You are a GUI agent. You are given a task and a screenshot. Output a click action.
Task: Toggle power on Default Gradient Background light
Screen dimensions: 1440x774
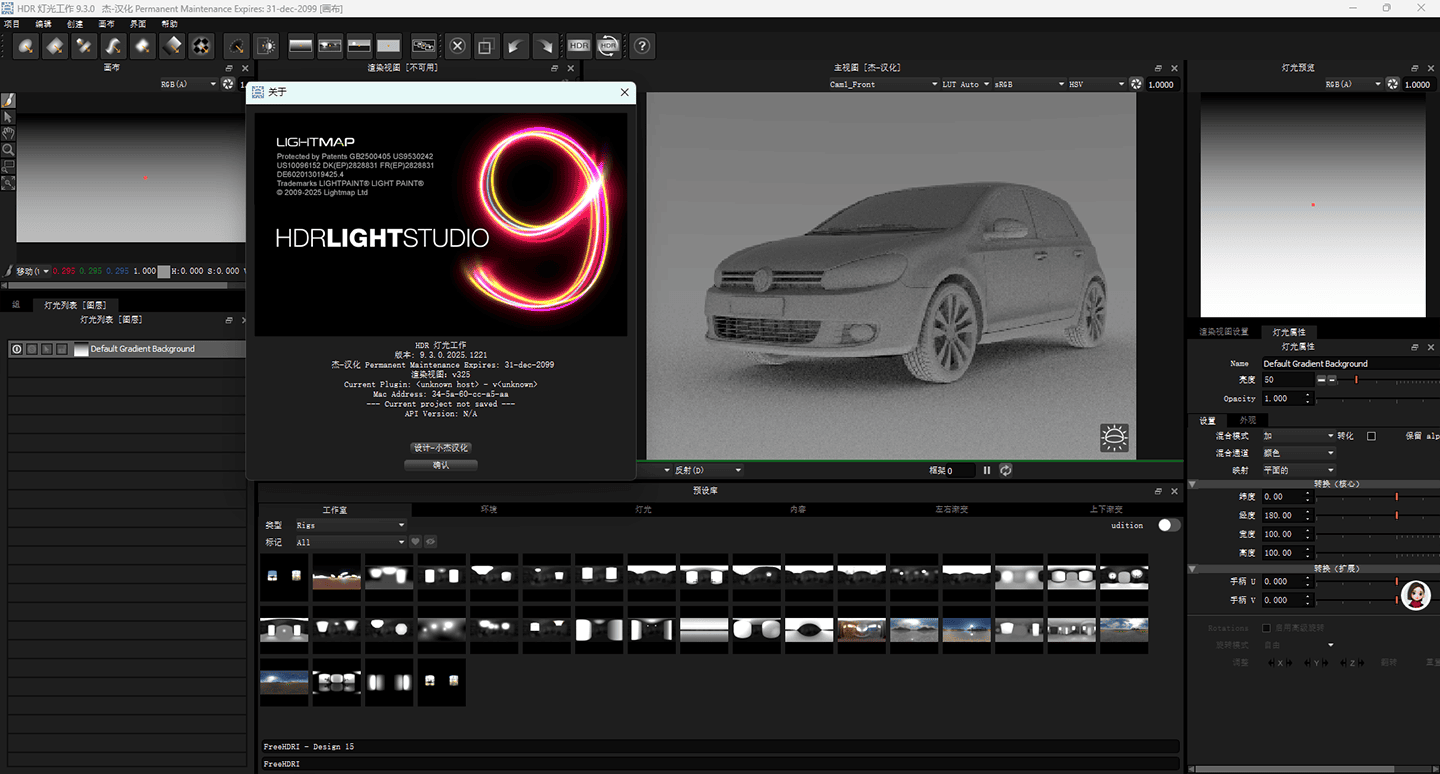point(17,349)
